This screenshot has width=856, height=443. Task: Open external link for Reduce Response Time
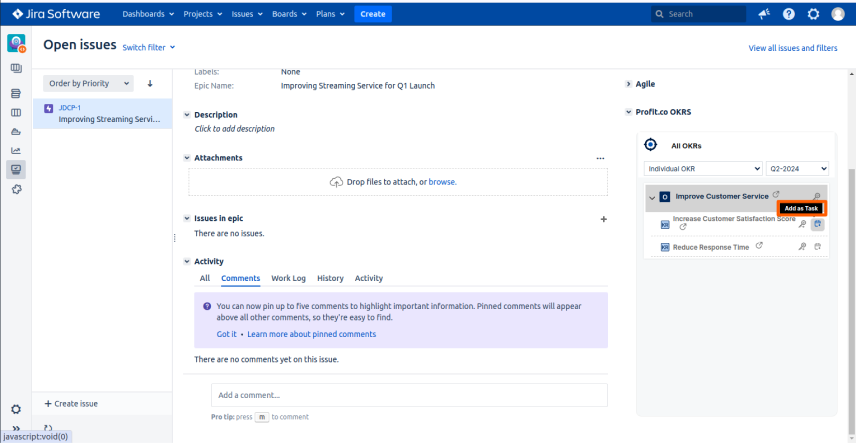coord(759,246)
